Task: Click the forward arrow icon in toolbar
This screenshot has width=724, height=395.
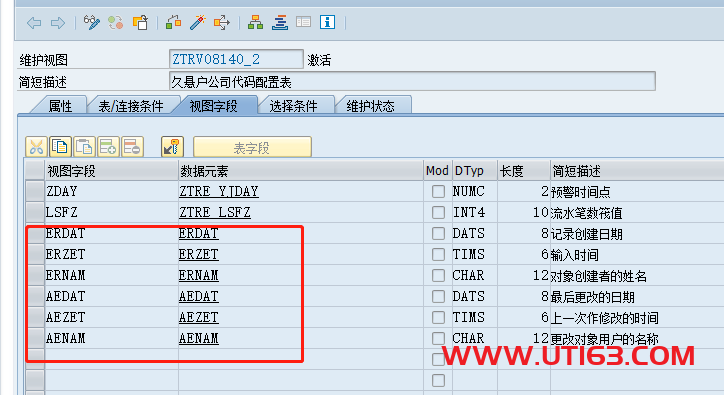Action: pyautogui.click(x=58, y=23)
